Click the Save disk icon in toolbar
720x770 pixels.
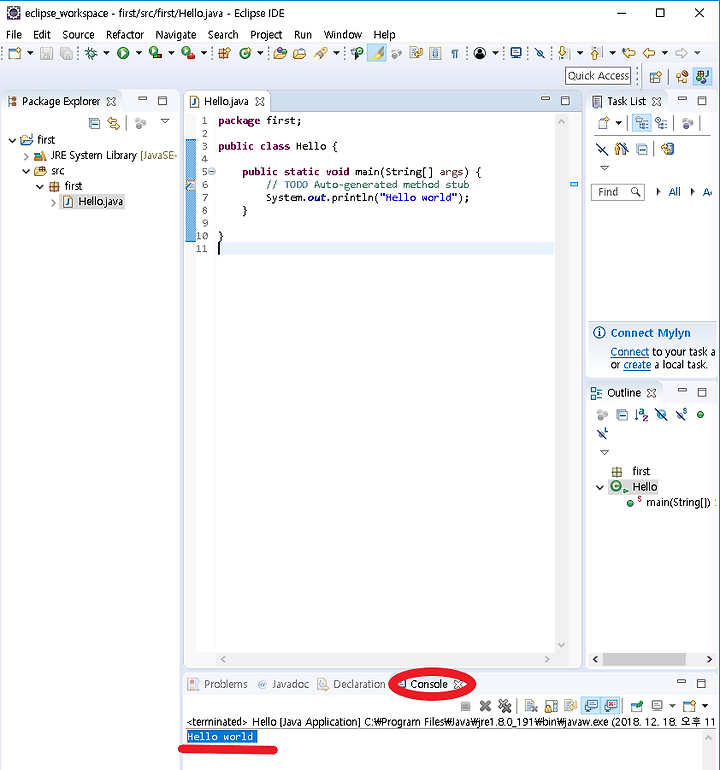46,53
